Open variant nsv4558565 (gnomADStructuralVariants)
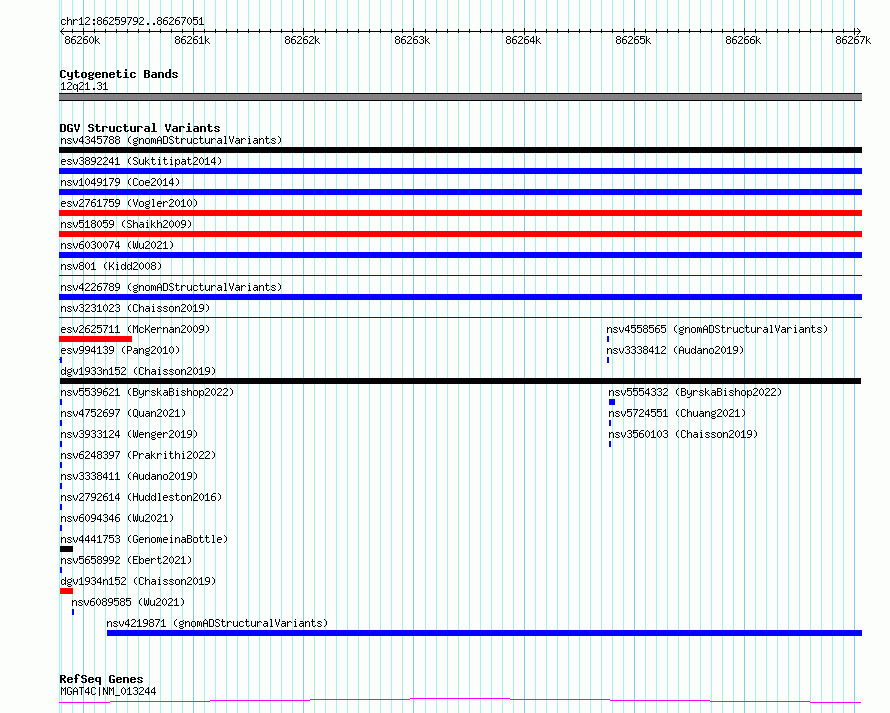Viewport: 890px width, 713px height. tap(717, 329)
